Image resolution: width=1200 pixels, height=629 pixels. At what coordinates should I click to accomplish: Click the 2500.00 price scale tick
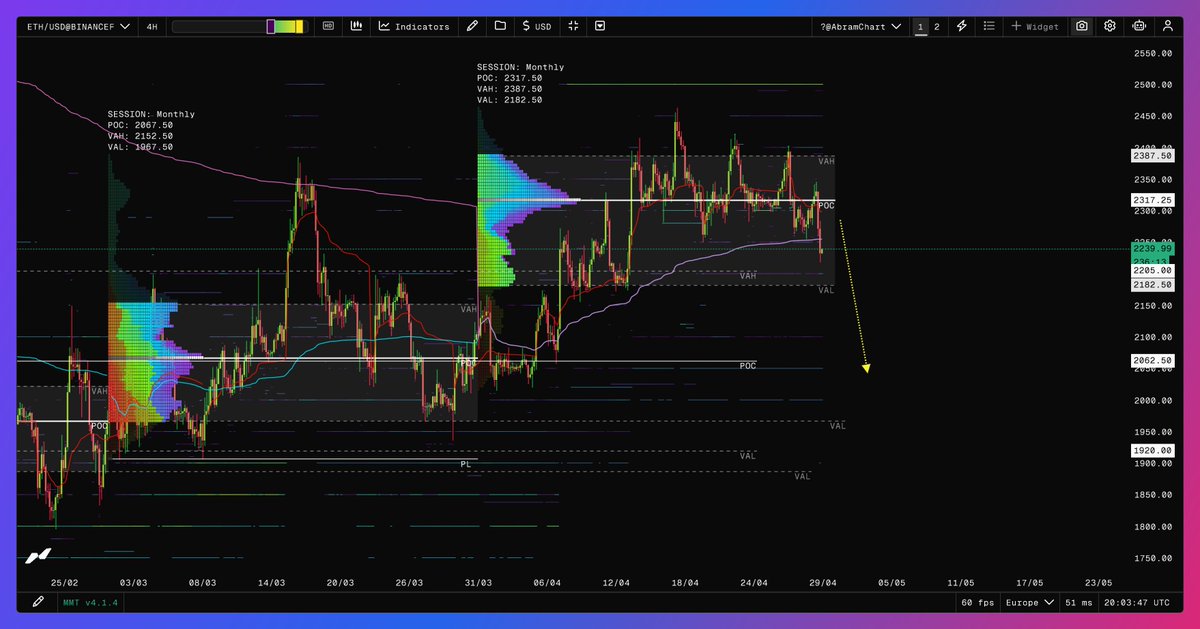1152,85
